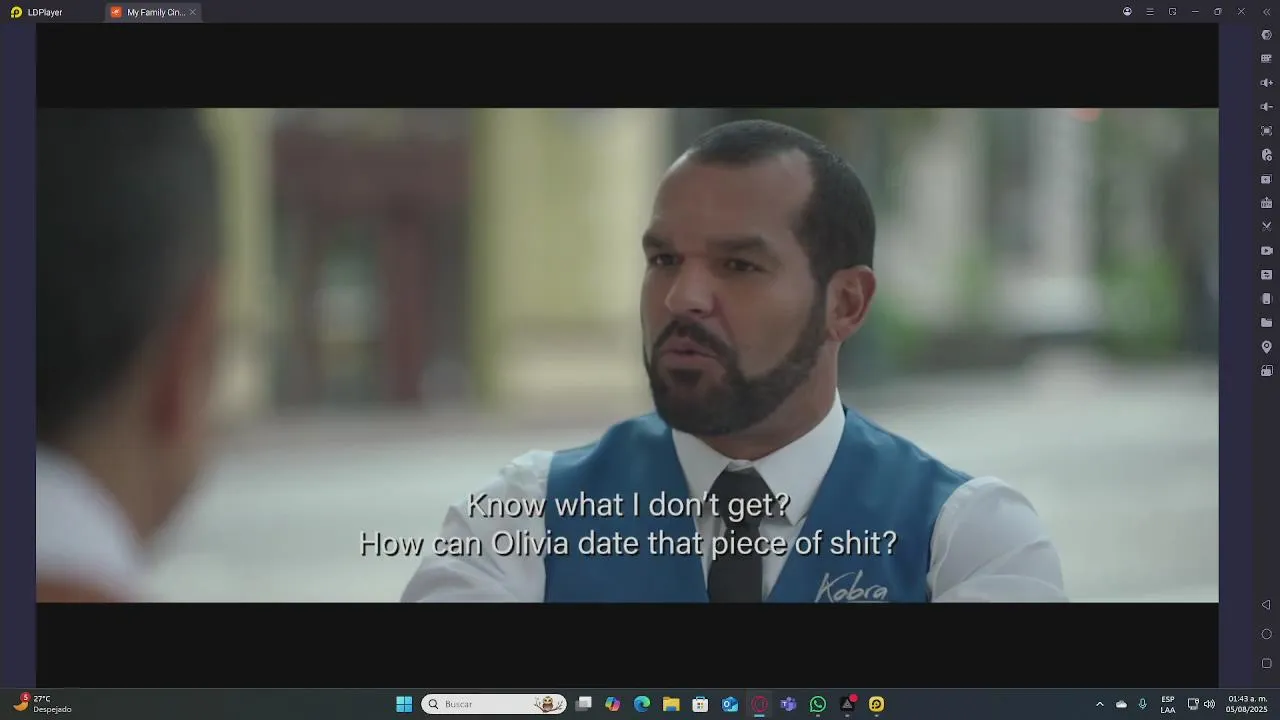Open Microsoft Store from taskbar
This screenshot has height=720, width=1280.
pos(701,704)
